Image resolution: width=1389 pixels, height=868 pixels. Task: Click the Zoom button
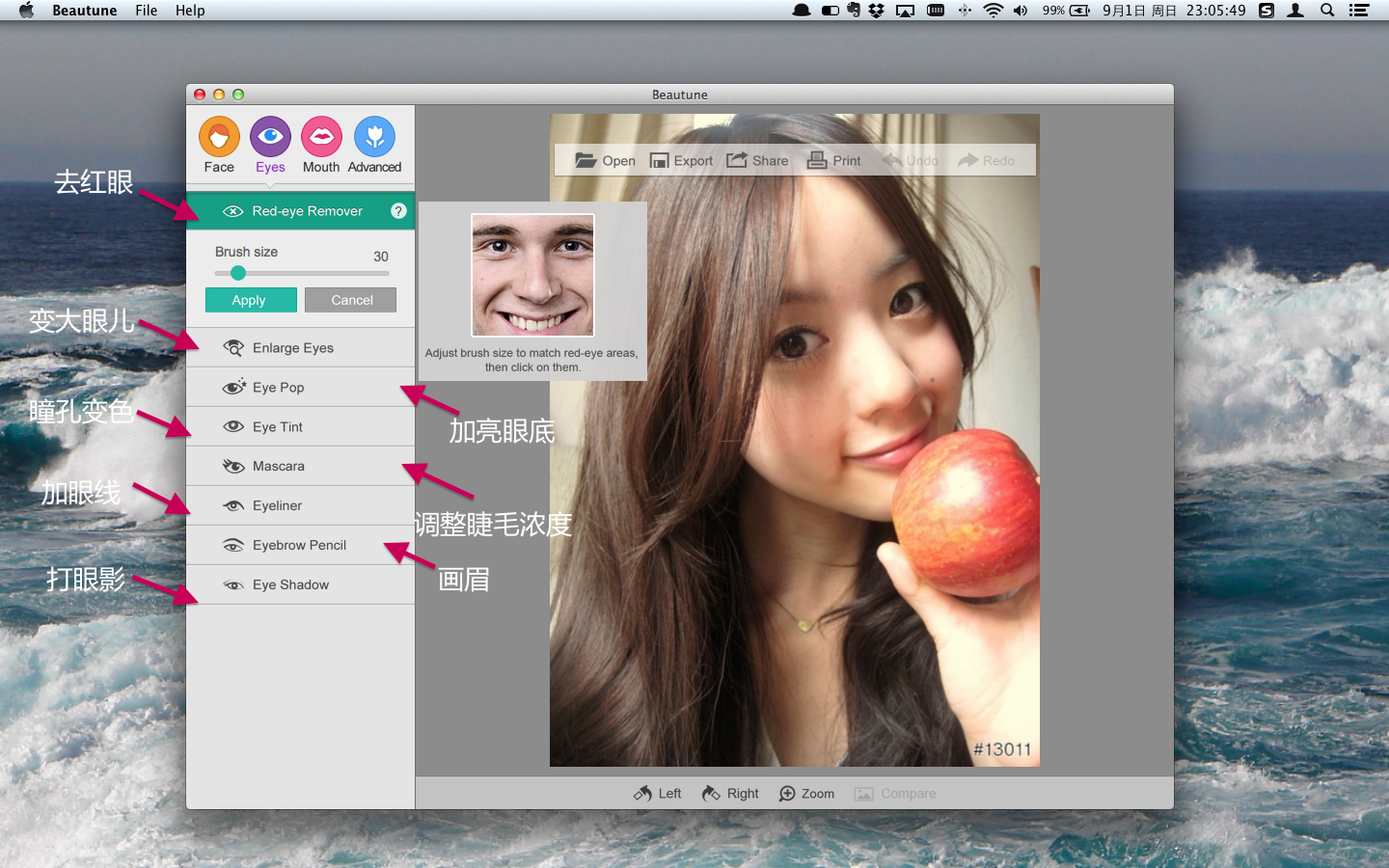click(806, 794)
